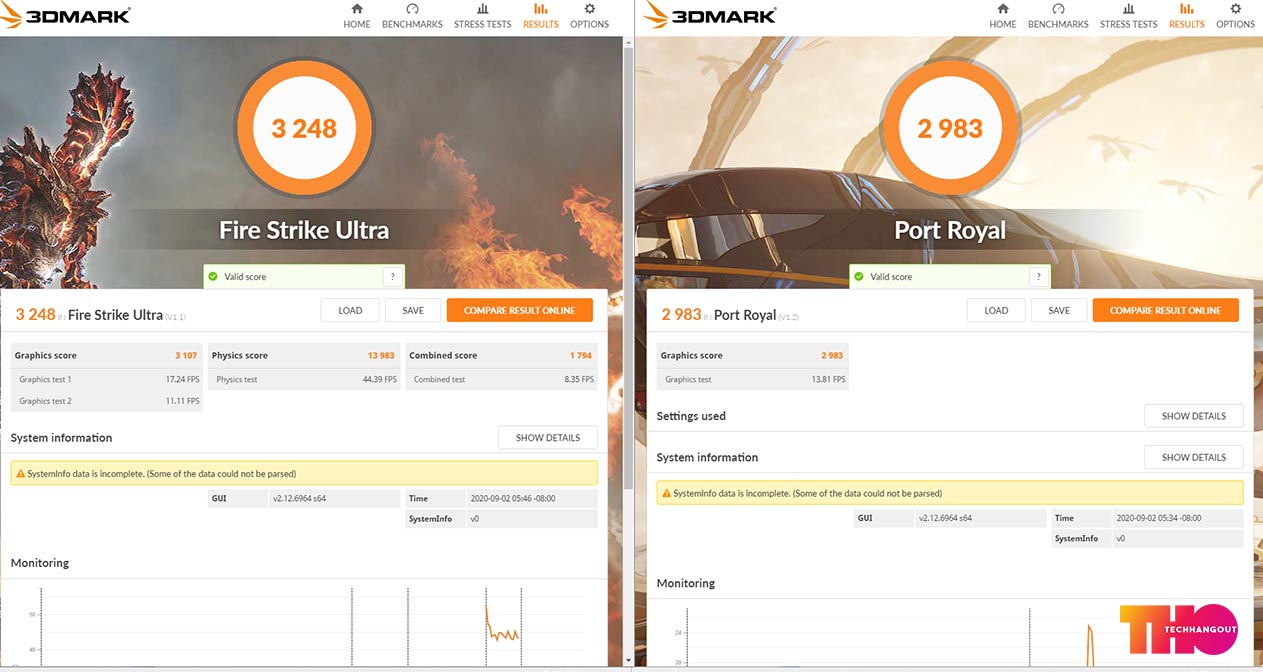This screenshot has width=1263, height=672.
Task: Click the 3DMark logo in the Fire Strike Ultra window
Action: 66,15
